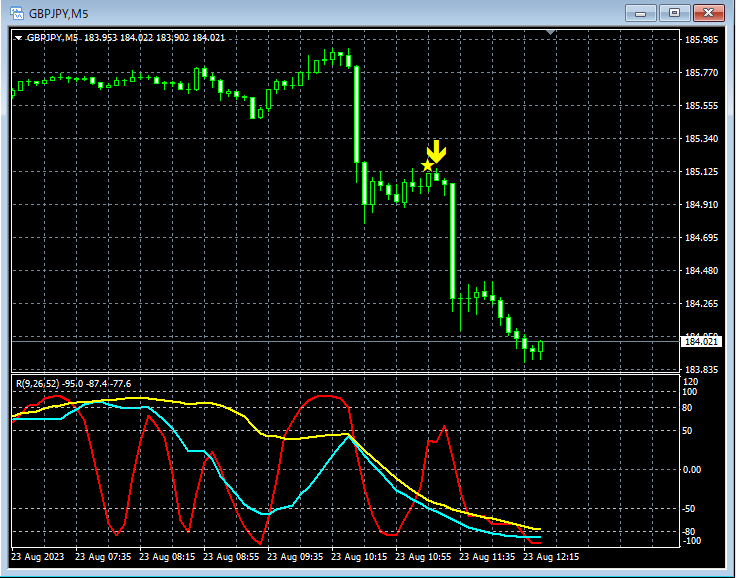The height and width of the screenshot is (578, 737).
Task: Click the yellow star marker on chart
Action: click(x=427, y=165)
